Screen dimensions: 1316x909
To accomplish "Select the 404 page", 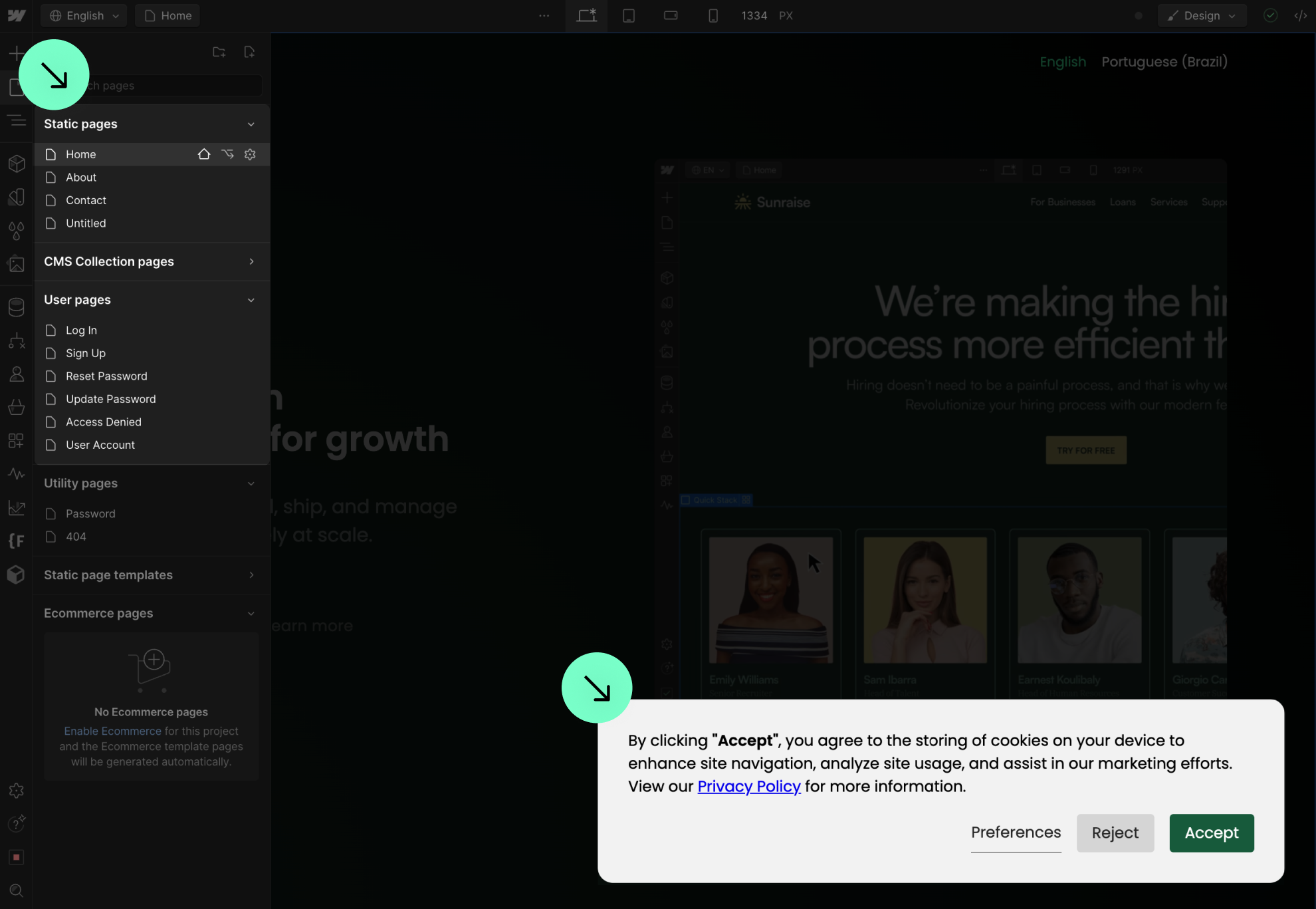I will [152, 537].
